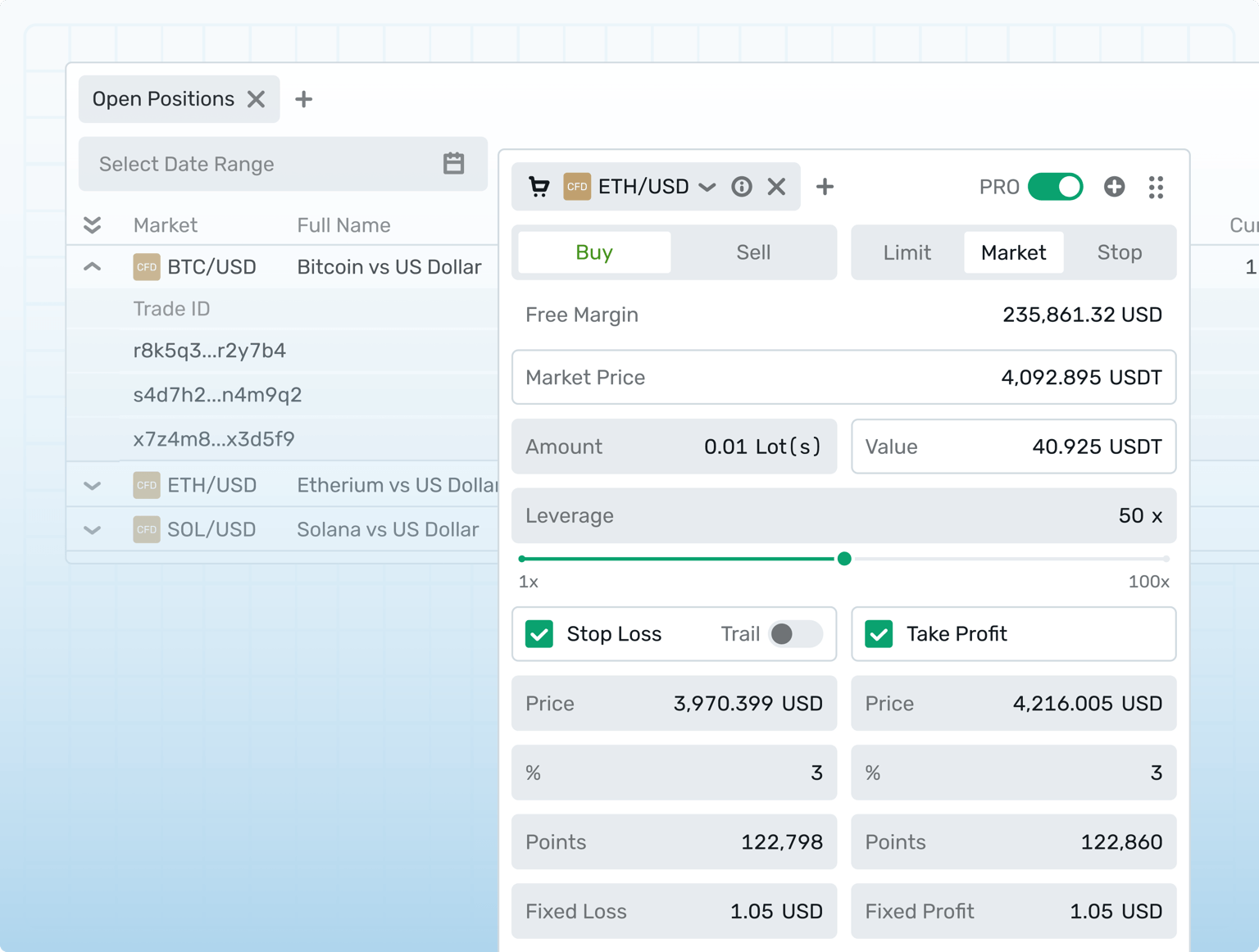Viewport: 1259px width, 952px height.
Task: Toggle the PRO mode switch
Action: (x=1056, y=187)
